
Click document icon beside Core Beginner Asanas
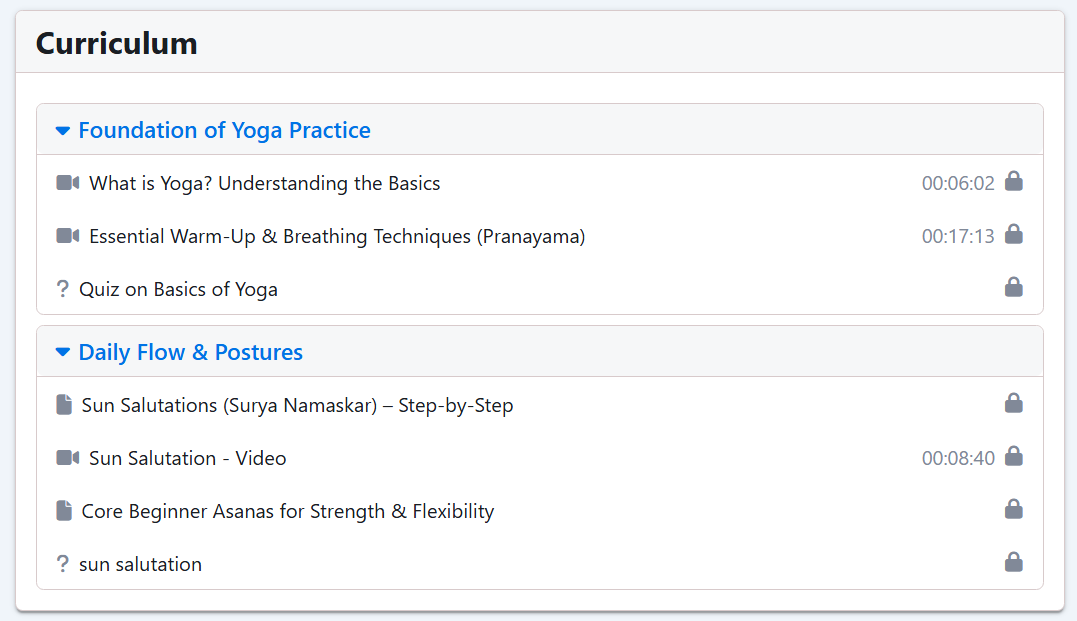pos(64,510)
